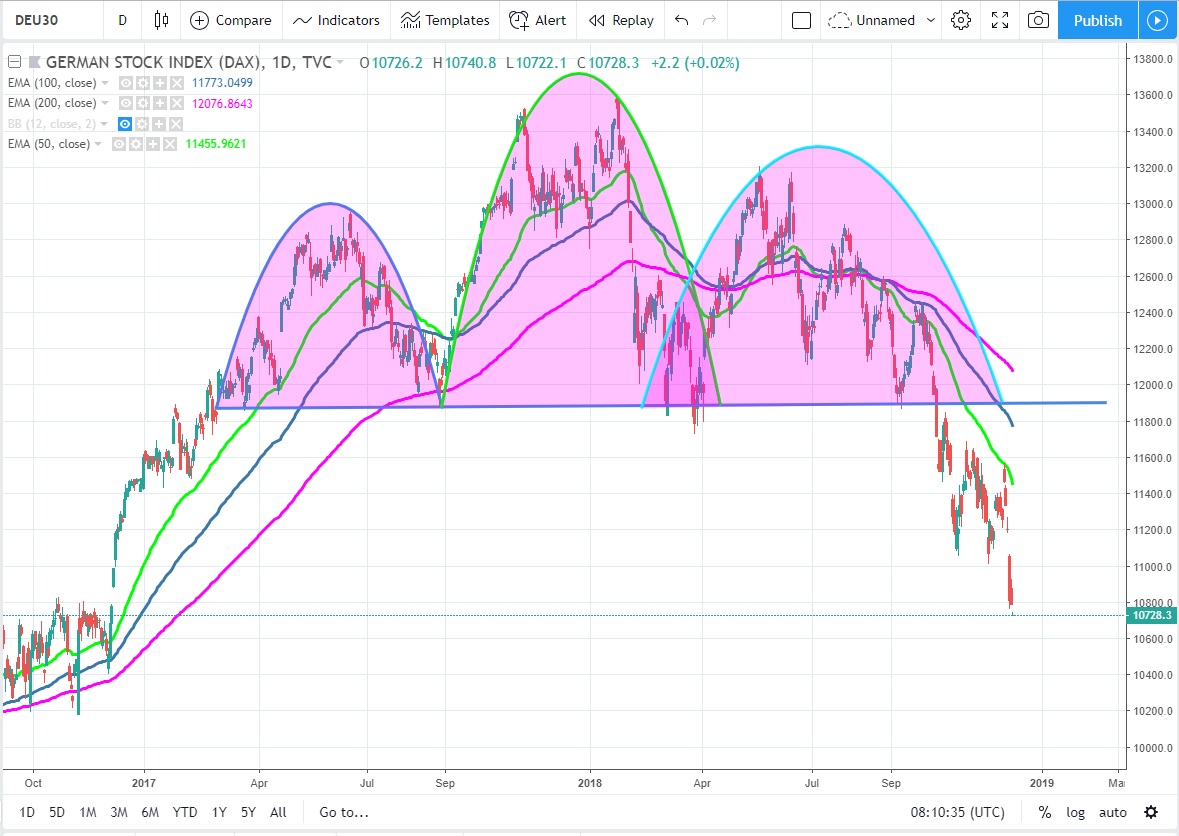Image resolution: width=1179 pixels, height=836 pixels.
Task: Toggle log scale on the price axis
Action: tap(1075, 812)
